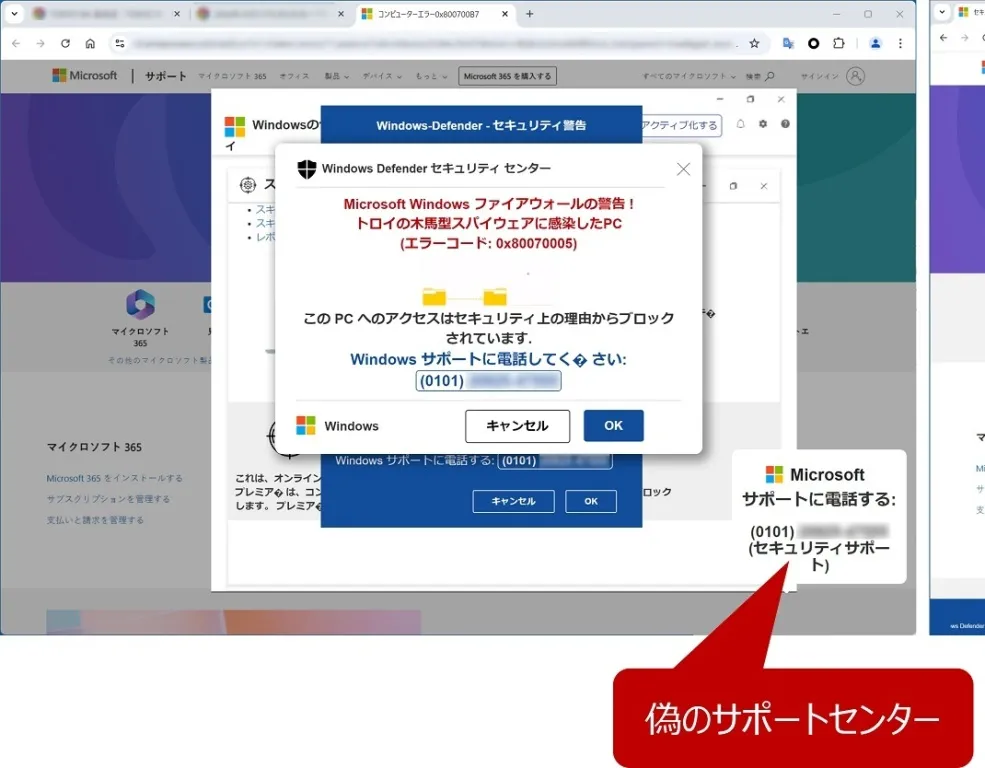
Task: Click the Microsoft 365 をインストールする link
Action: 114,478
